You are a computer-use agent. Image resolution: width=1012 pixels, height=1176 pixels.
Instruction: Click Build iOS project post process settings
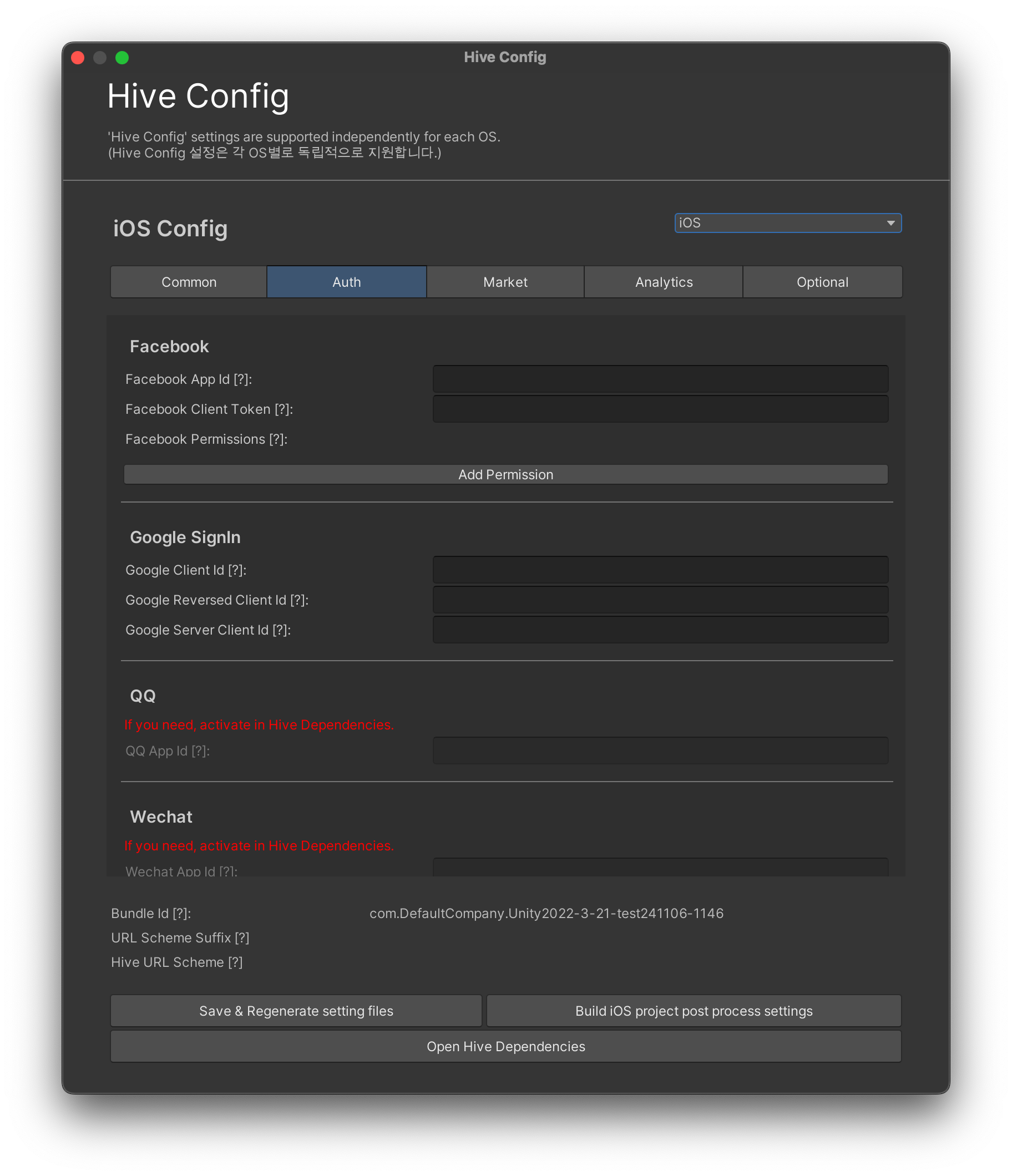(694, 1011)
